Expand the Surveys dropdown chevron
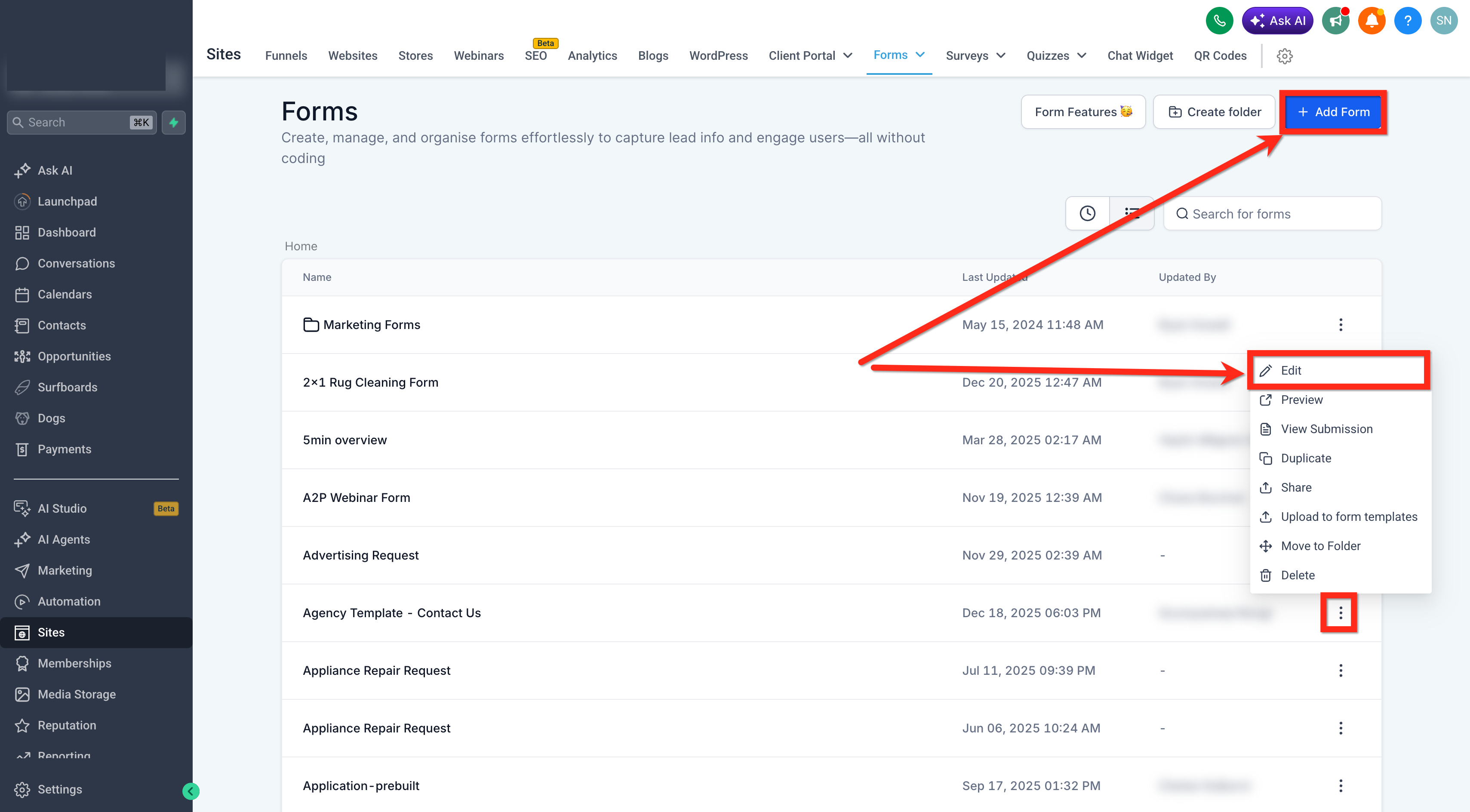The image size is (1470, 812). [x=1000, y=56]
